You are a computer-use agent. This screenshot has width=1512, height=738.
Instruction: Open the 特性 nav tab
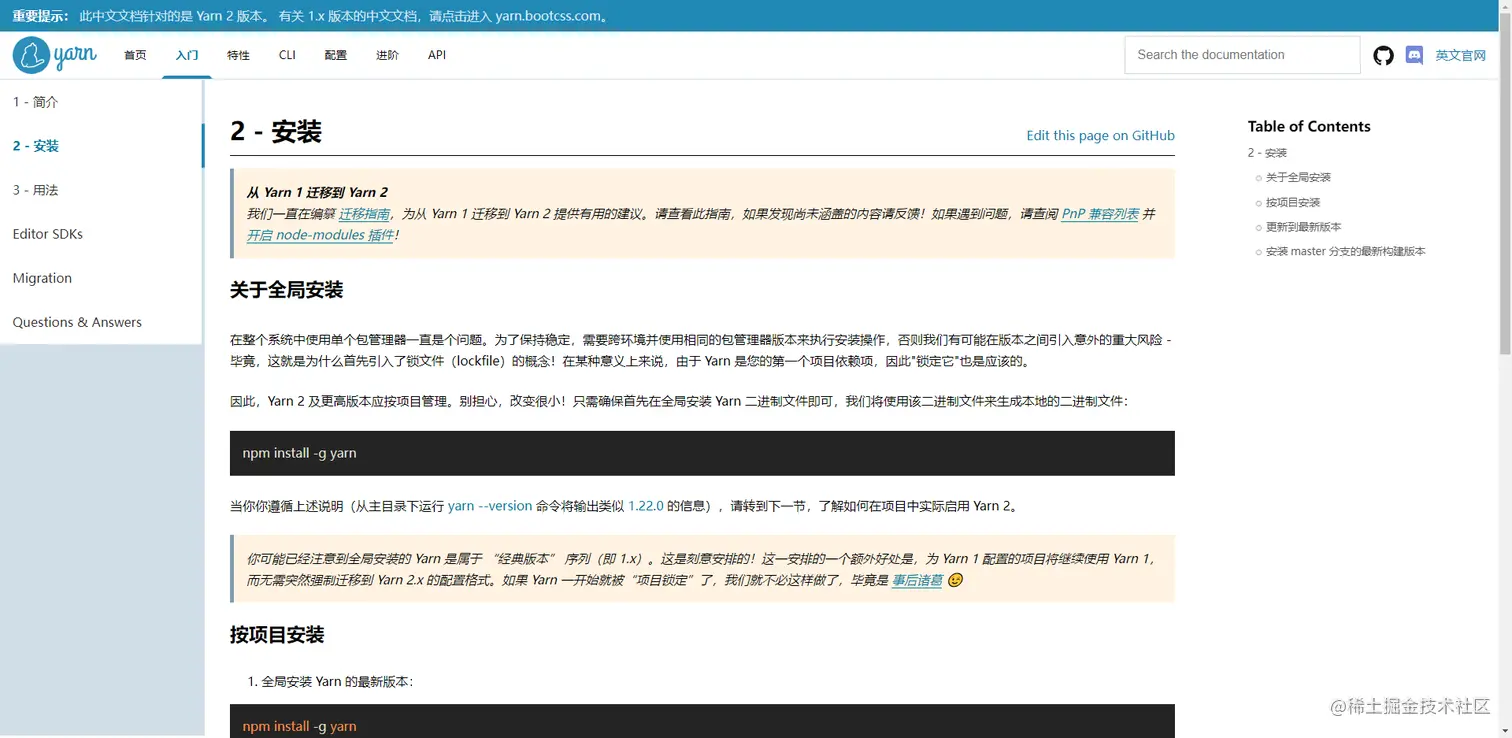tap(238, 55)
